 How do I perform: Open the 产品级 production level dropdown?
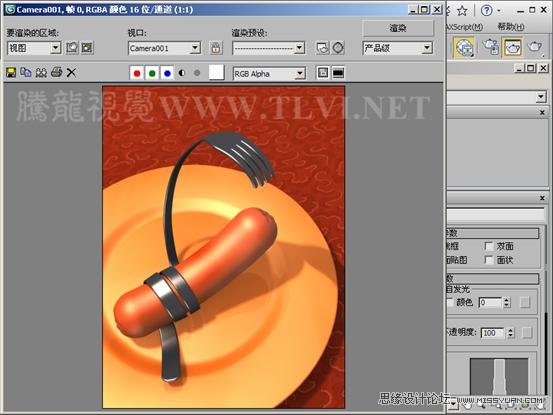pos(397,48)
